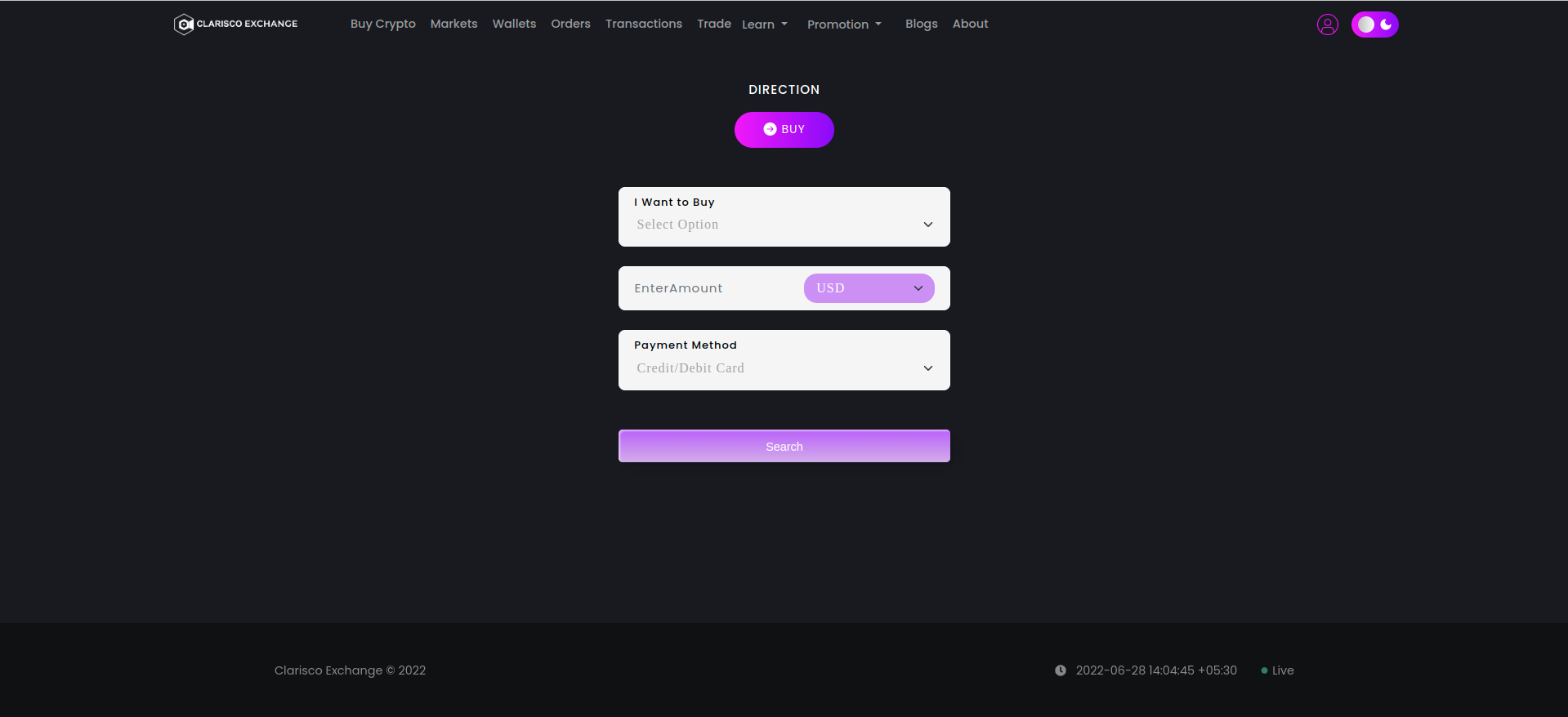Expand the Learn dropdown menu
The image size is (1568, 717).
pyautogui.click(x=765, y=24)
